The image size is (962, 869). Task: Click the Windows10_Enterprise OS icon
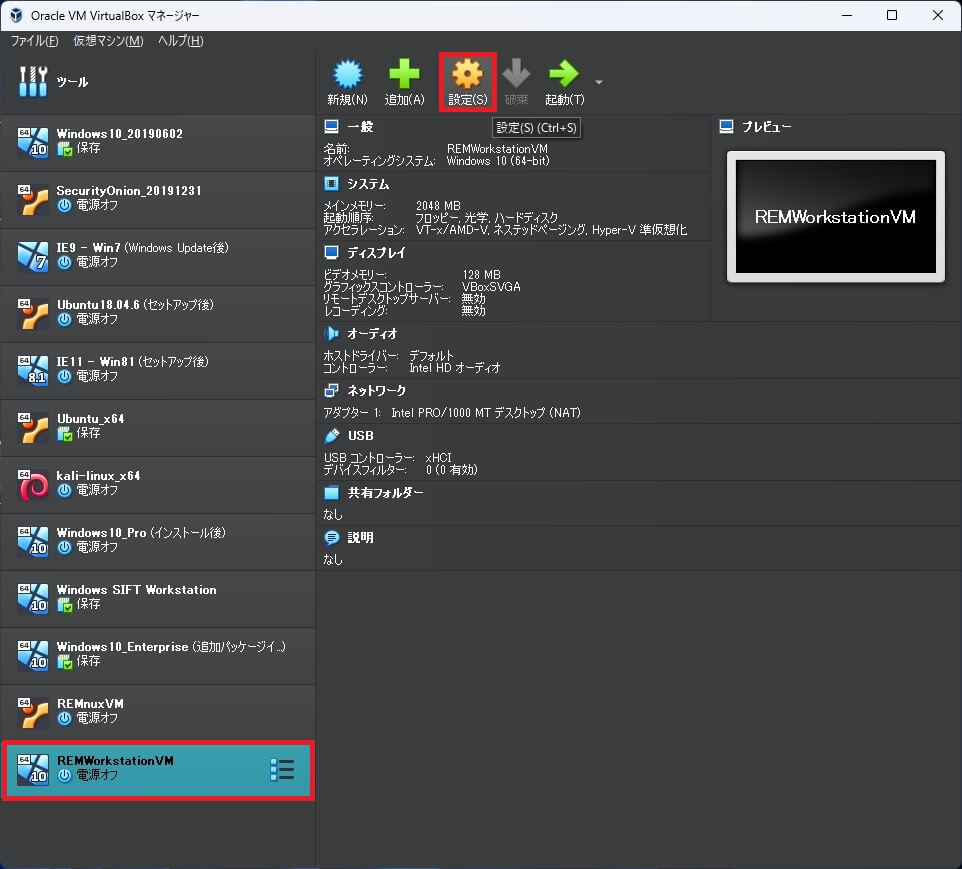tap(33, 655)
